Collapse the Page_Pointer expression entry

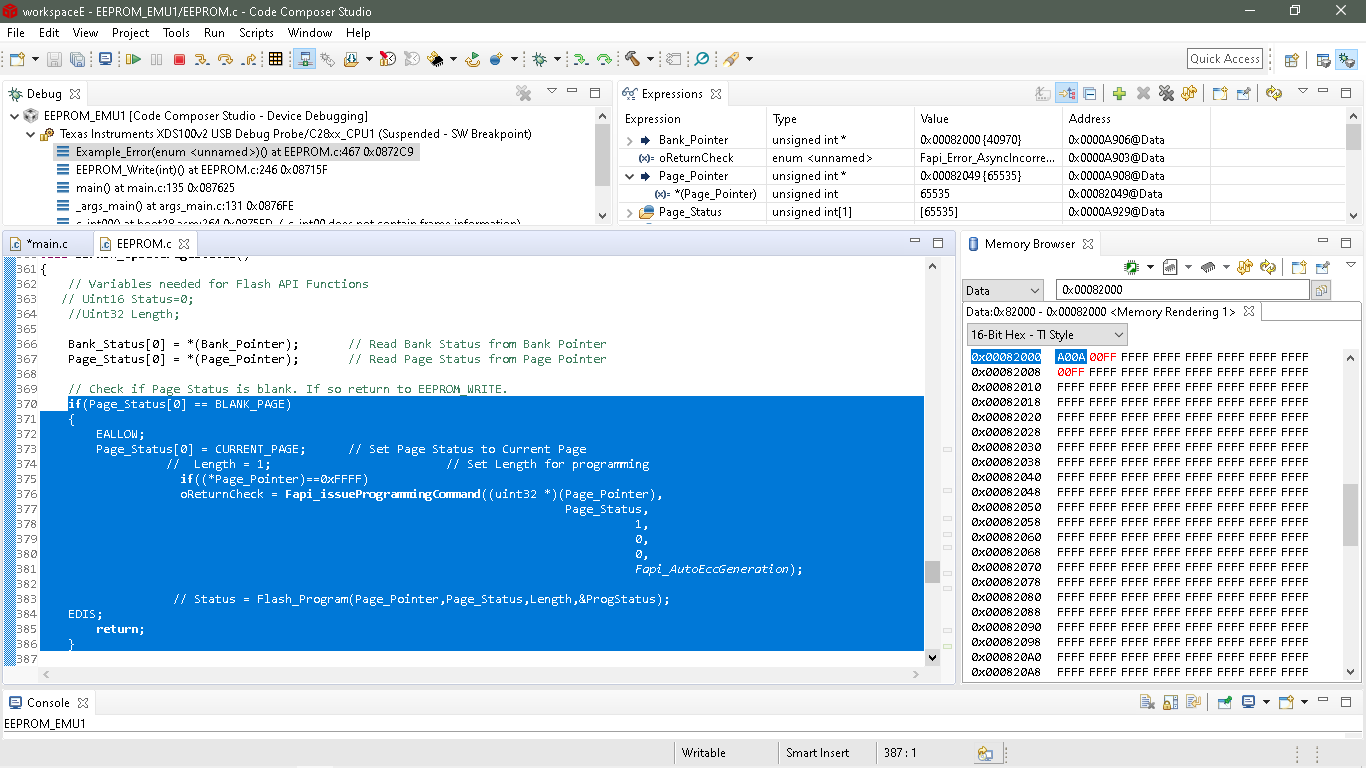[x=632, y=176]
